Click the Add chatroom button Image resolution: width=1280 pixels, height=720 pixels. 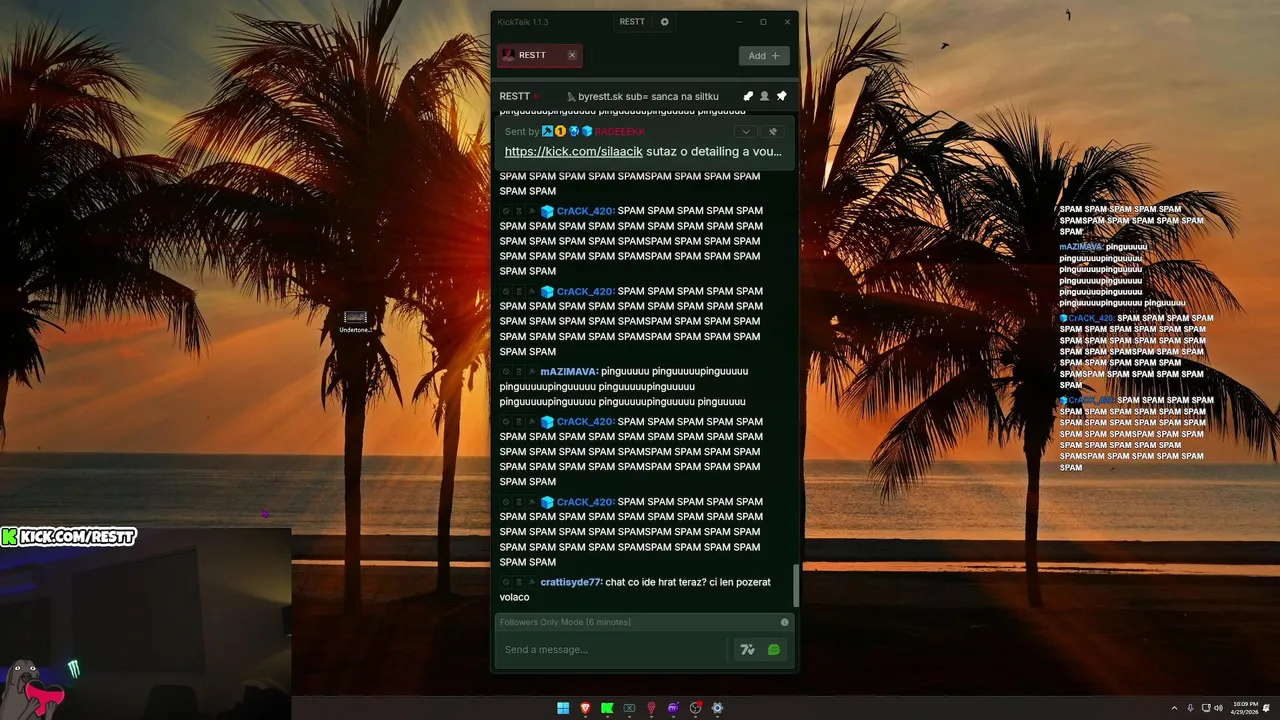764,56
